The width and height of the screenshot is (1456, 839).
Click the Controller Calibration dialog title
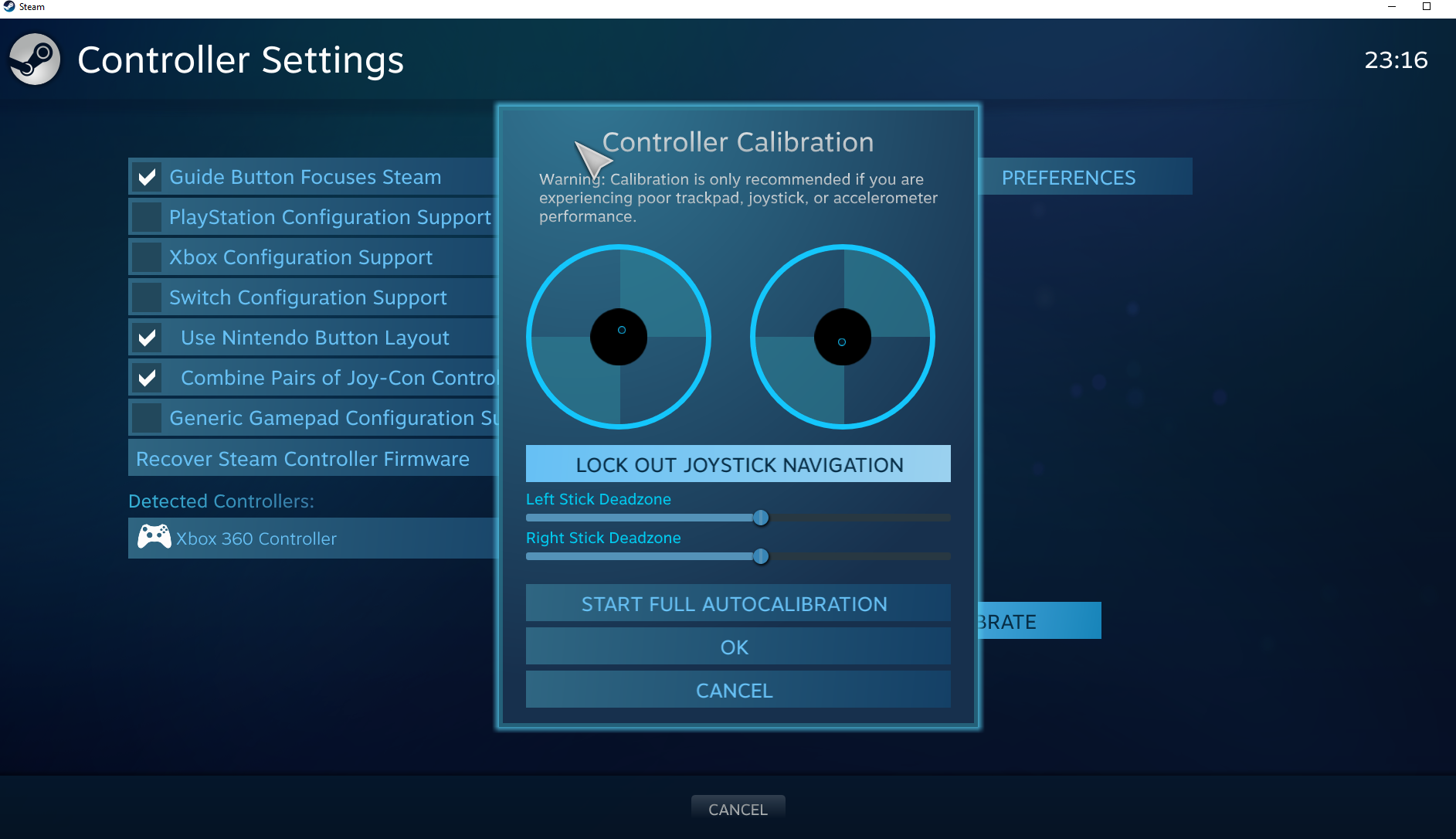pyautogui.click(x=738, y=142)
